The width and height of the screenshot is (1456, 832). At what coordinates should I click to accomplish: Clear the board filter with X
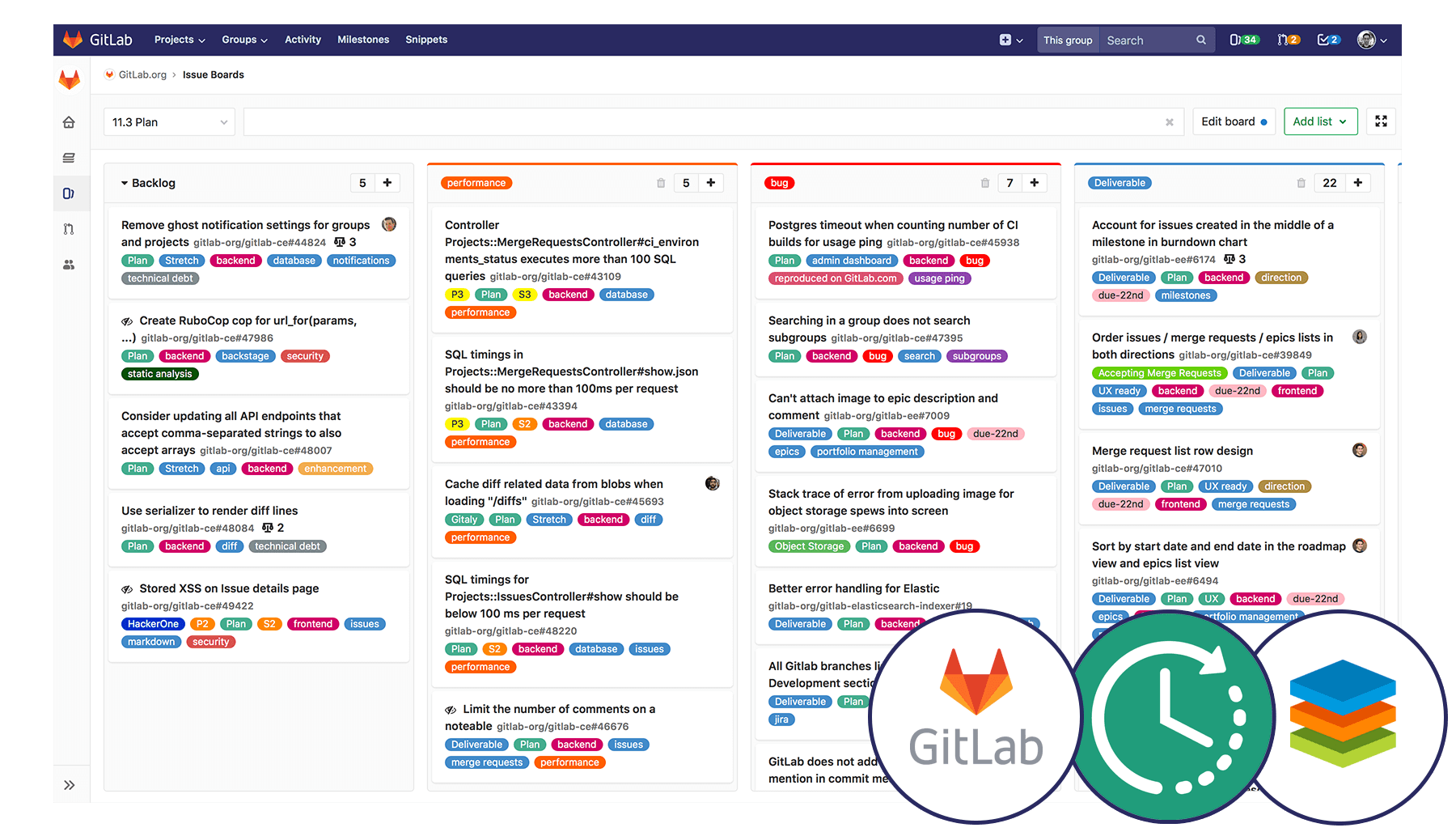1169,122
